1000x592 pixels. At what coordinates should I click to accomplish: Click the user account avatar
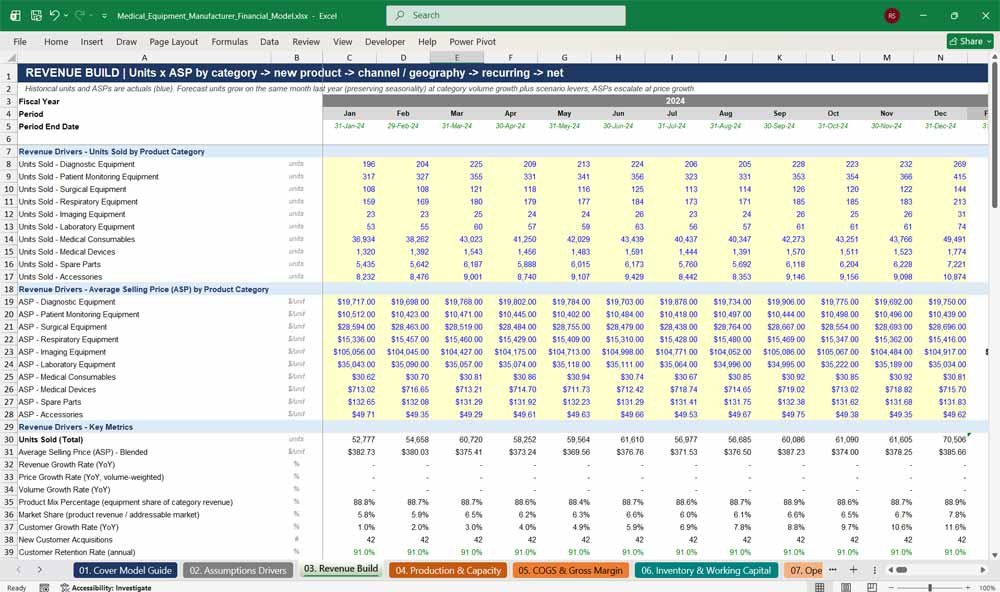click(892, 15)
